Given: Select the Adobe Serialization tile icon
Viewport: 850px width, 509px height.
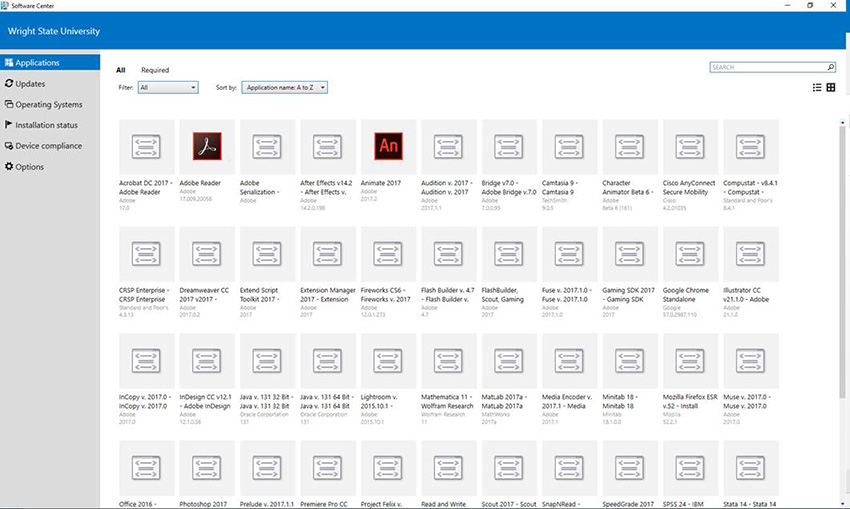Looking at the screenshot, I should pos(267,147).
